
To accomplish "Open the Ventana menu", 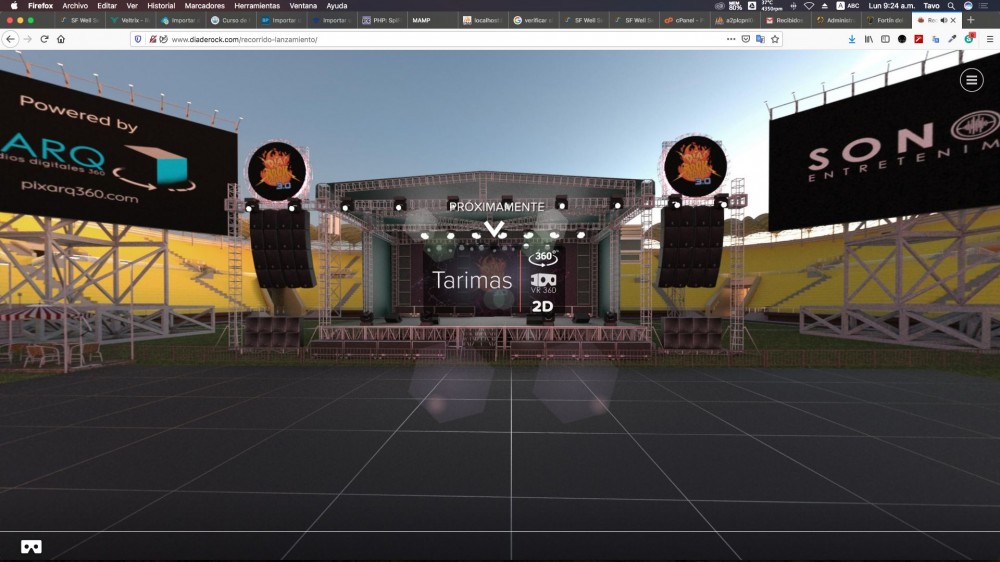I will point(303,6).
